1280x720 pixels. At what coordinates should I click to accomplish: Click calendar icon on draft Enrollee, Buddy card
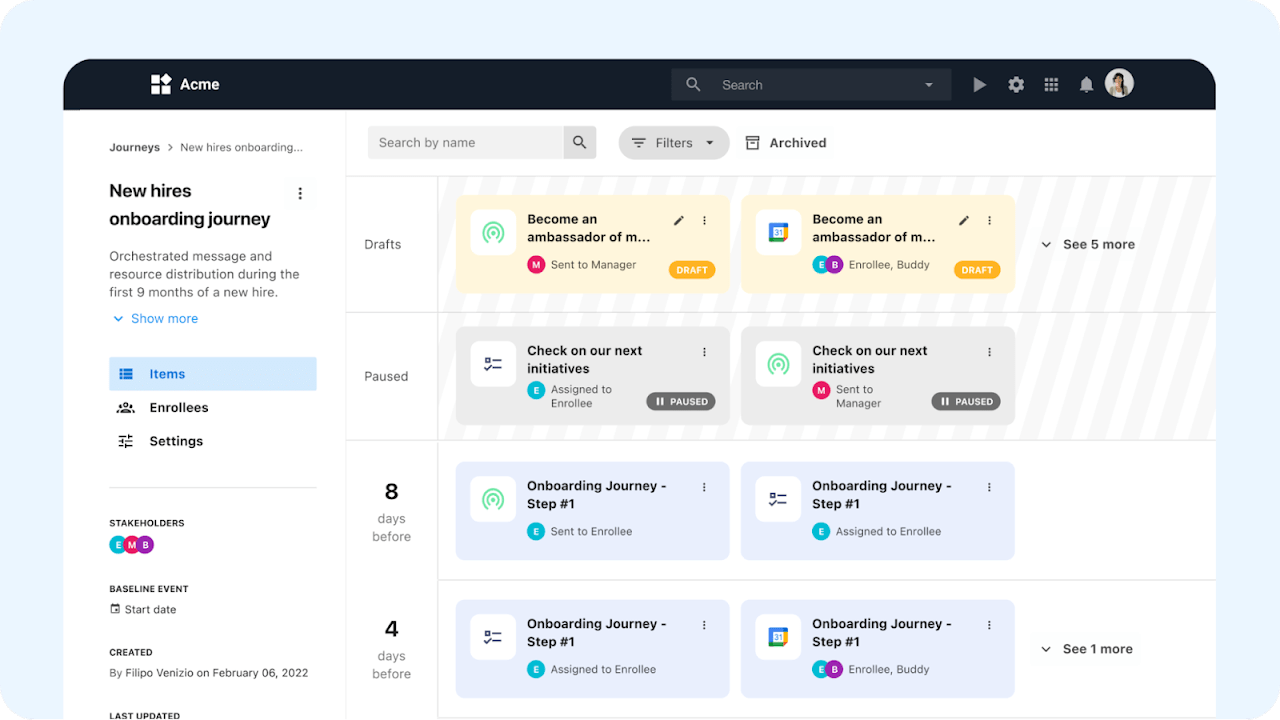[x=778, y=233]
